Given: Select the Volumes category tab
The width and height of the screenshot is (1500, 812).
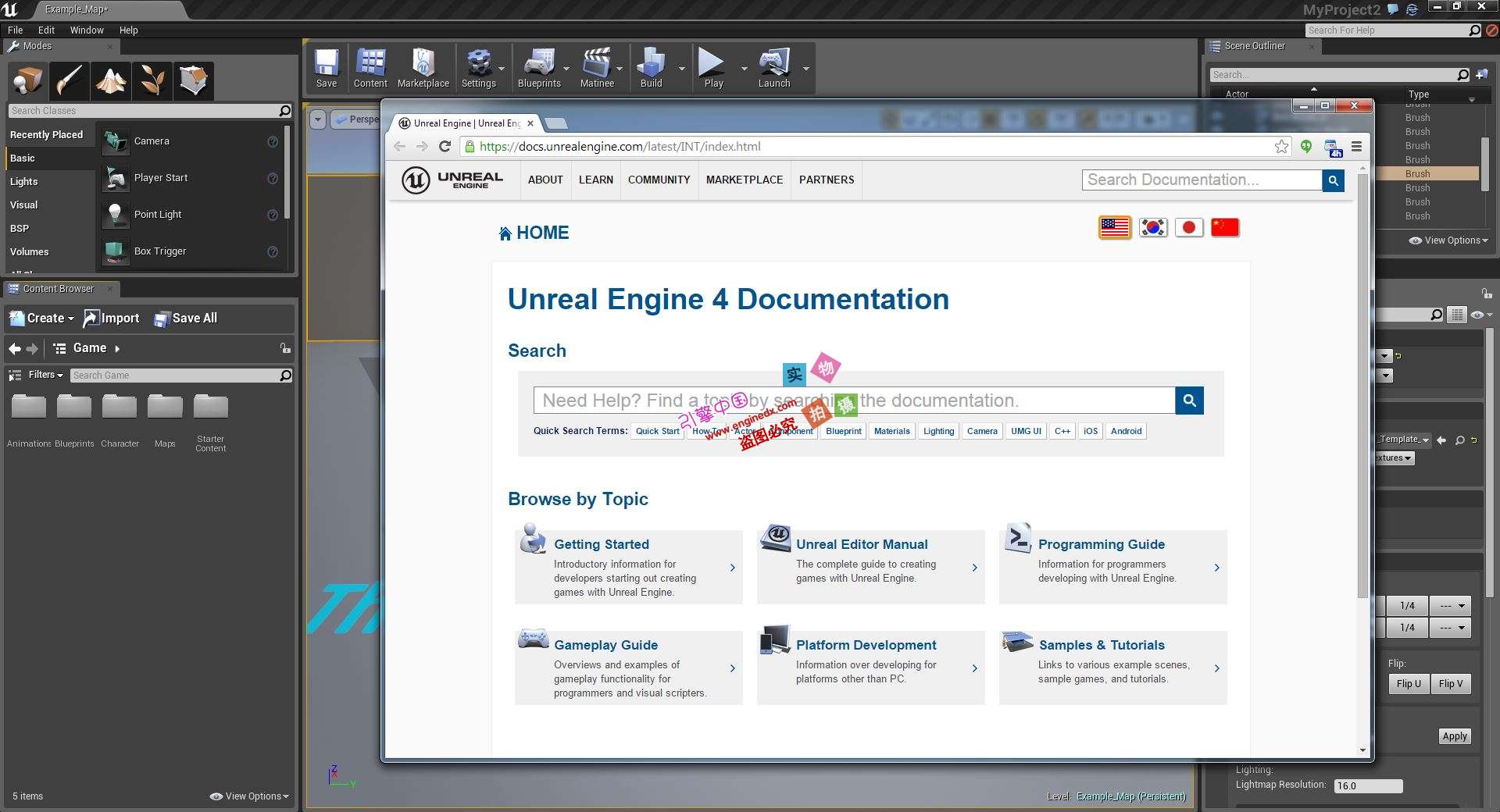Looking at the screenshot, I should pos(29,251).
